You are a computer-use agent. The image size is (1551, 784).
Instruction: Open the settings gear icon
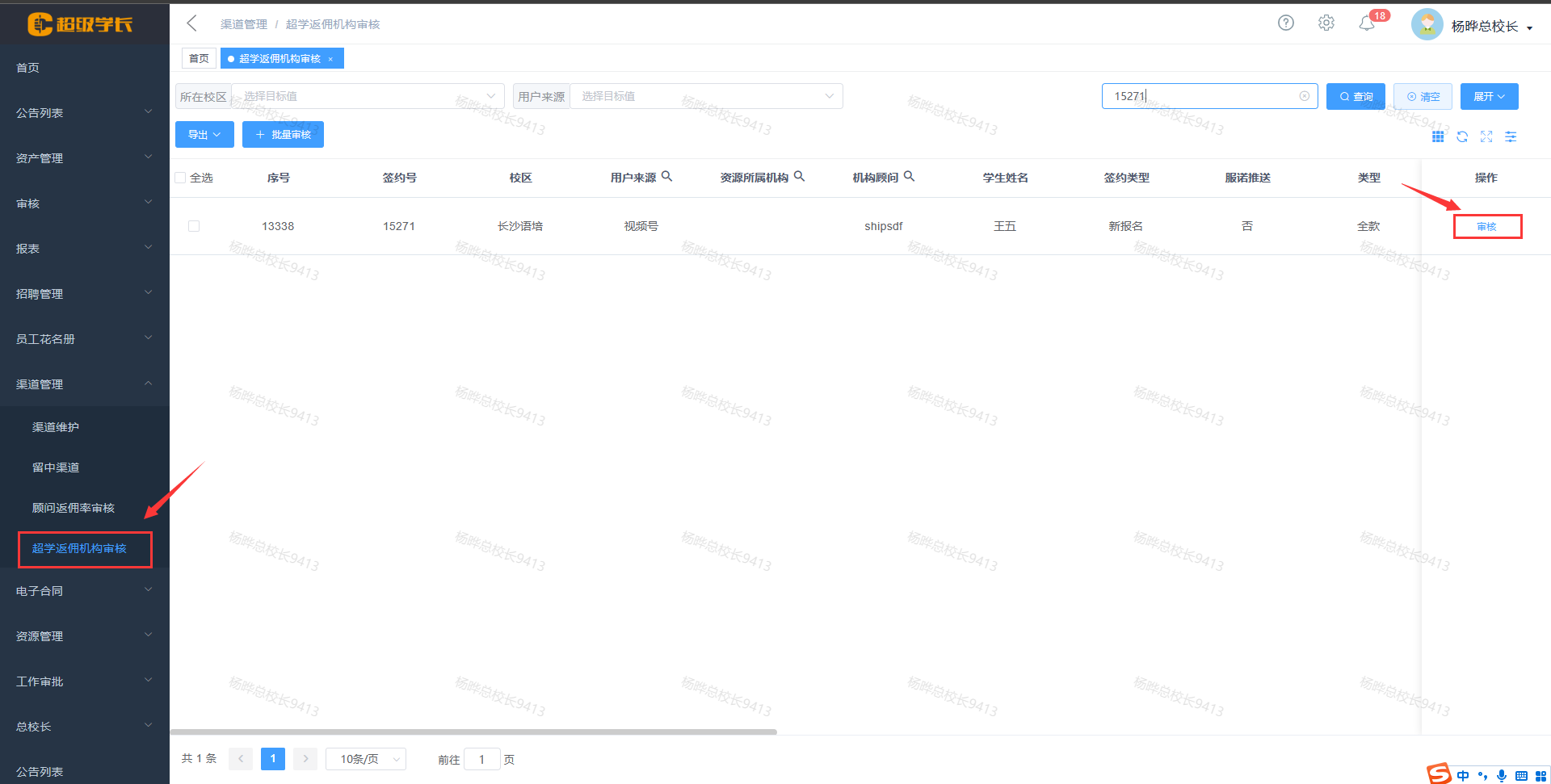pyautogui.click(x=1326, y=23)
